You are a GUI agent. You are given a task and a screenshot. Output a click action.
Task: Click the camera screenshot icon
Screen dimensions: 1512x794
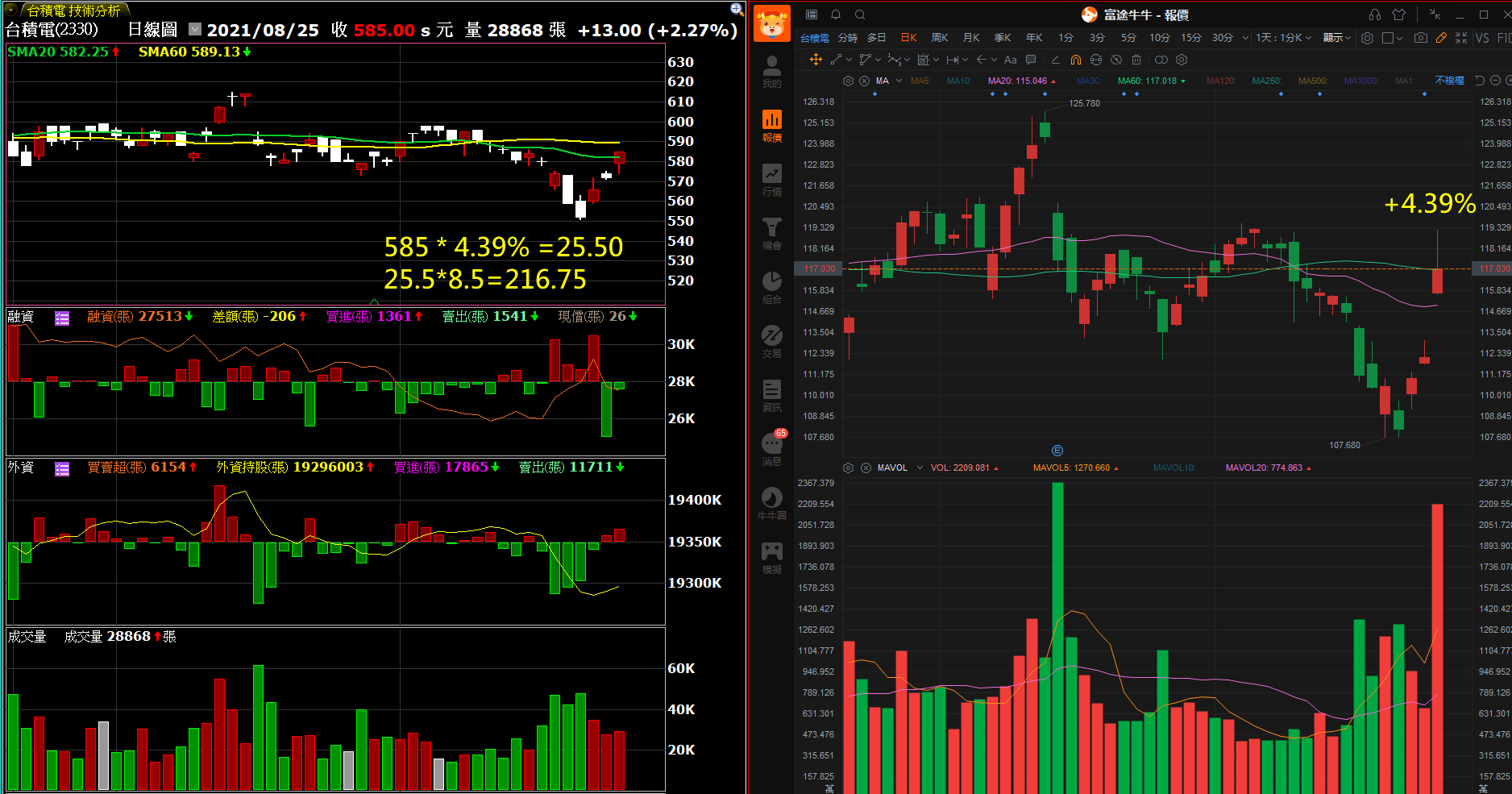point(1420,38)
